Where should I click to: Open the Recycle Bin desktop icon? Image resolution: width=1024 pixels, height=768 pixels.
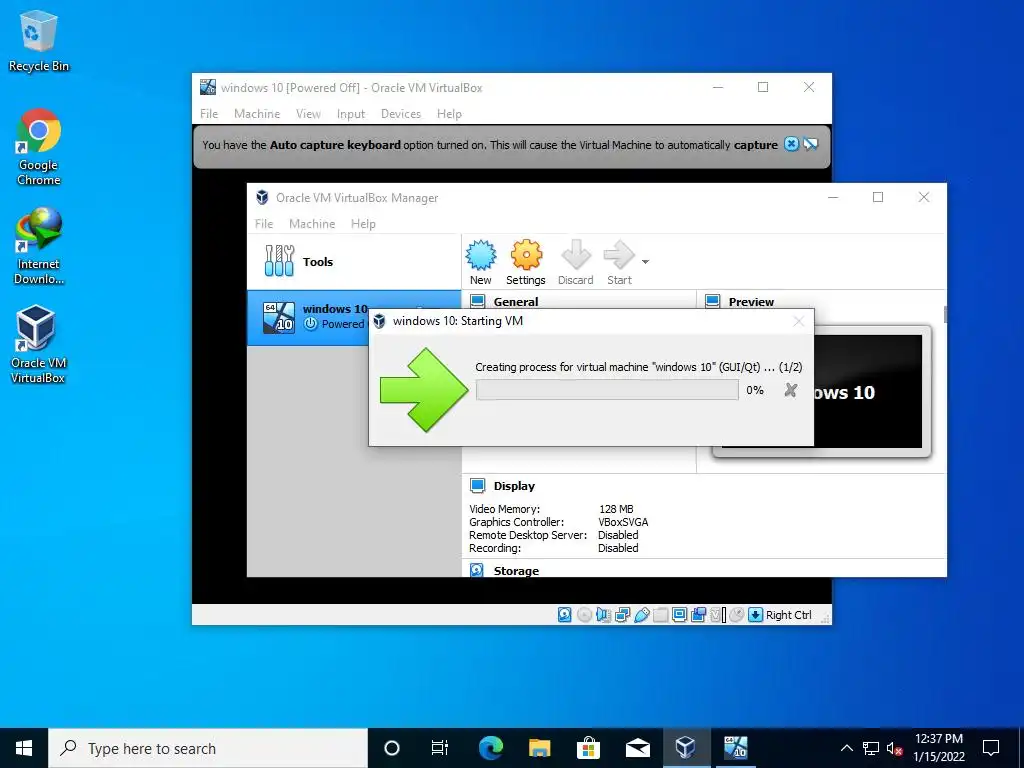[x=39, y=41]
